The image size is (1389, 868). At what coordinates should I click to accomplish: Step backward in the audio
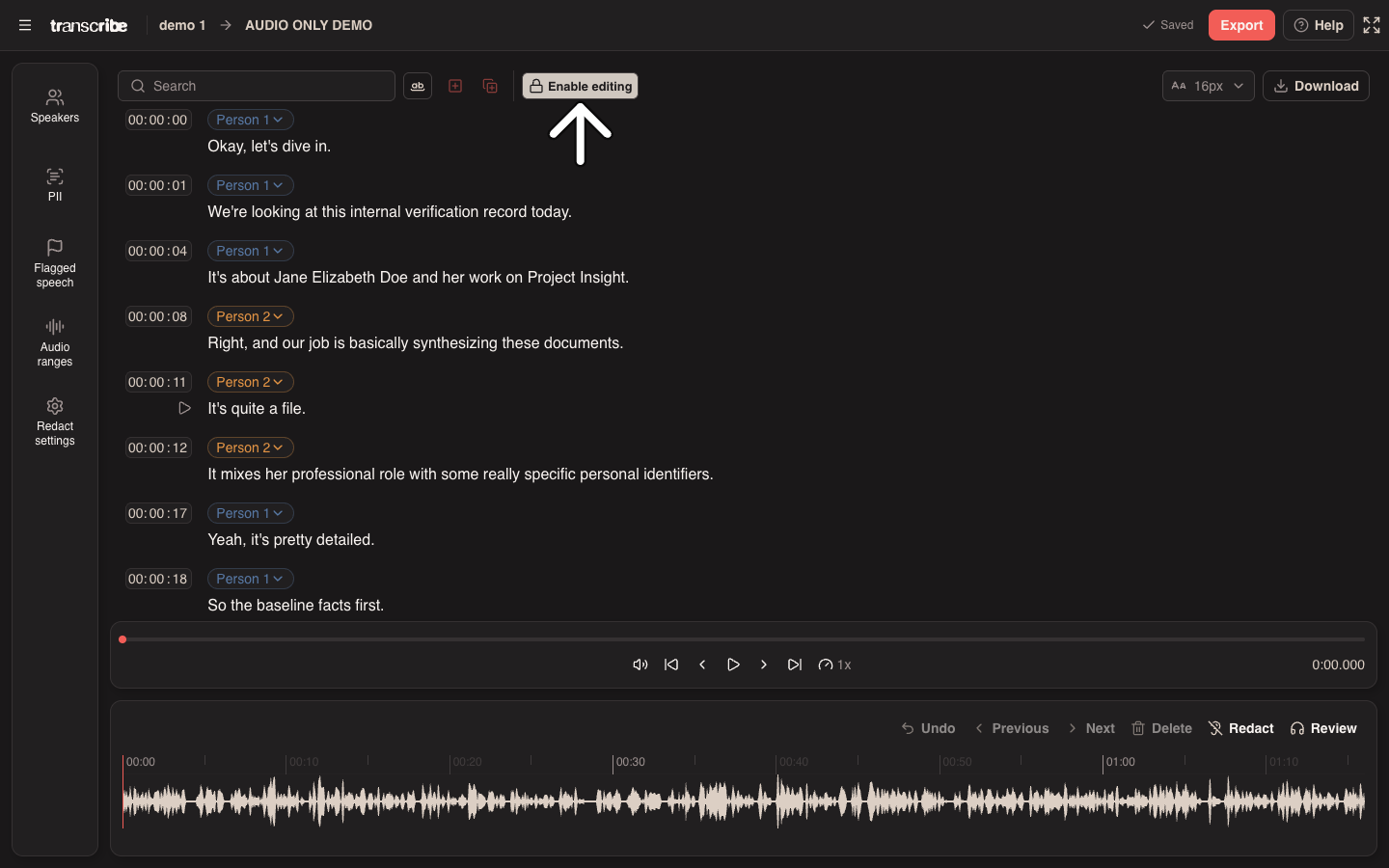click(702, 665)
